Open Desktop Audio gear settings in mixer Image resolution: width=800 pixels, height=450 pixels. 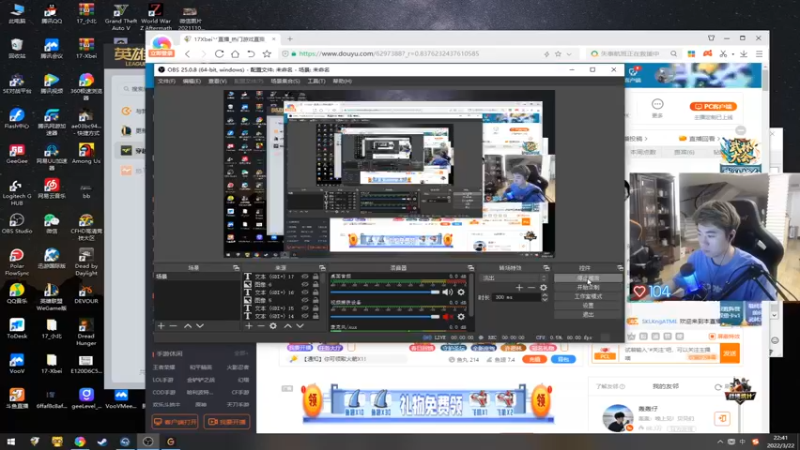click(x=461, y=292)
